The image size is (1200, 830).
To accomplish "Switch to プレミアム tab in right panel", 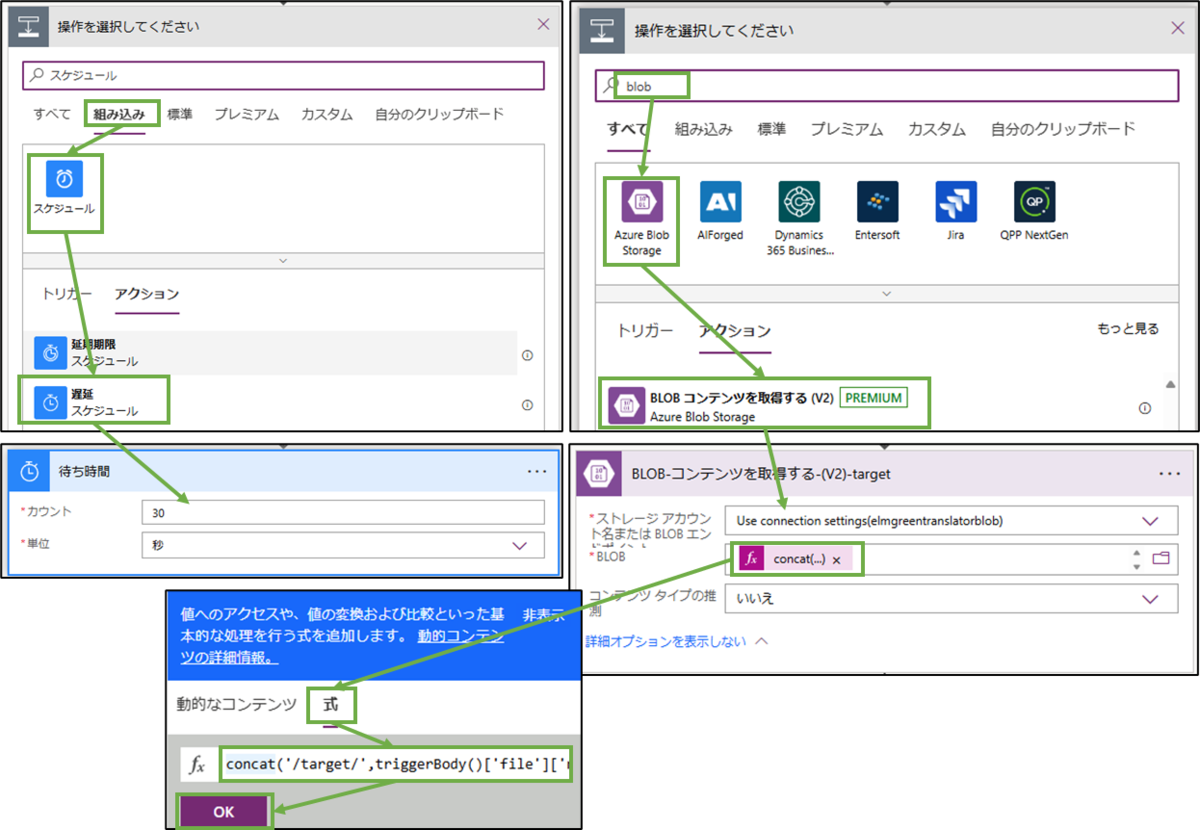I will pyautogui.click(x=847, y=129).
